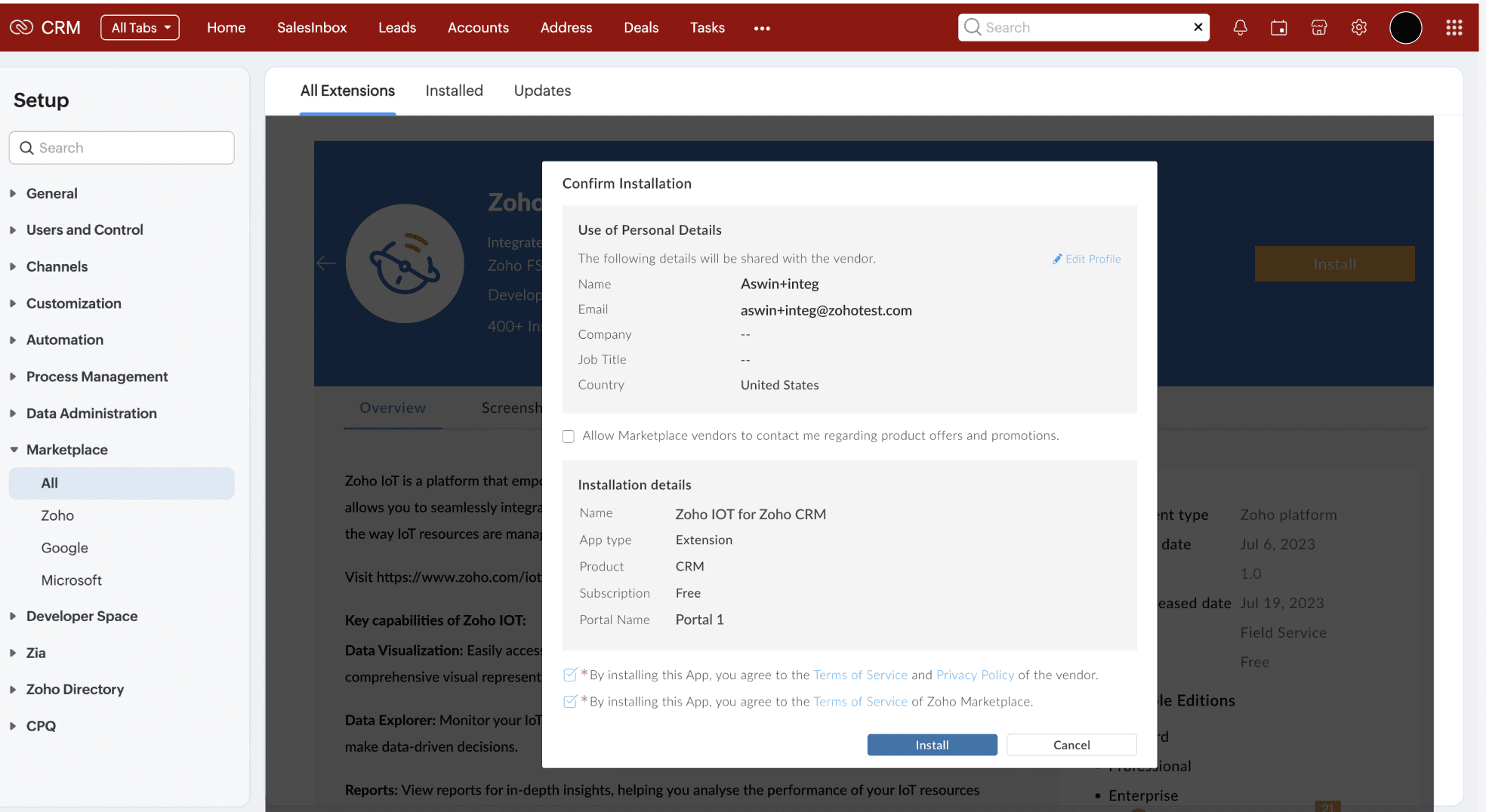Click the United States country value
Viewport: 1486px width, 812px height.
[779, 385]
